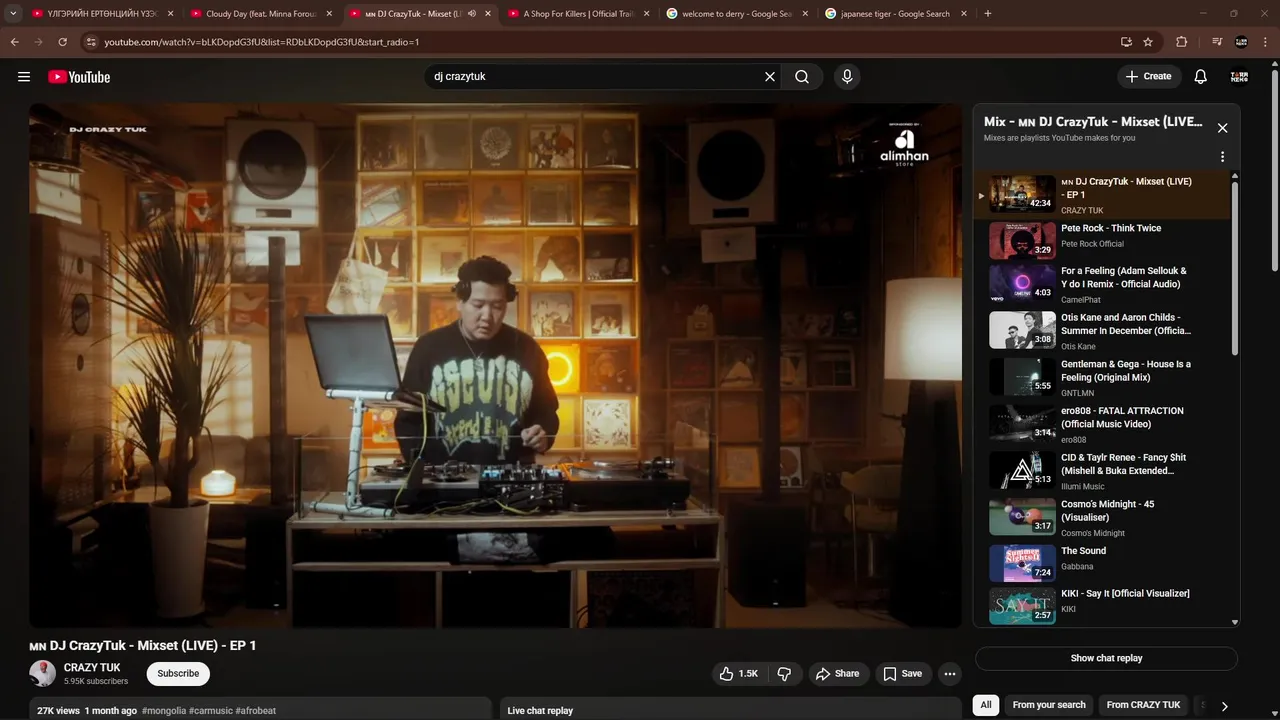
Task: Open the account avatar menu
Action: point(1239,77)
